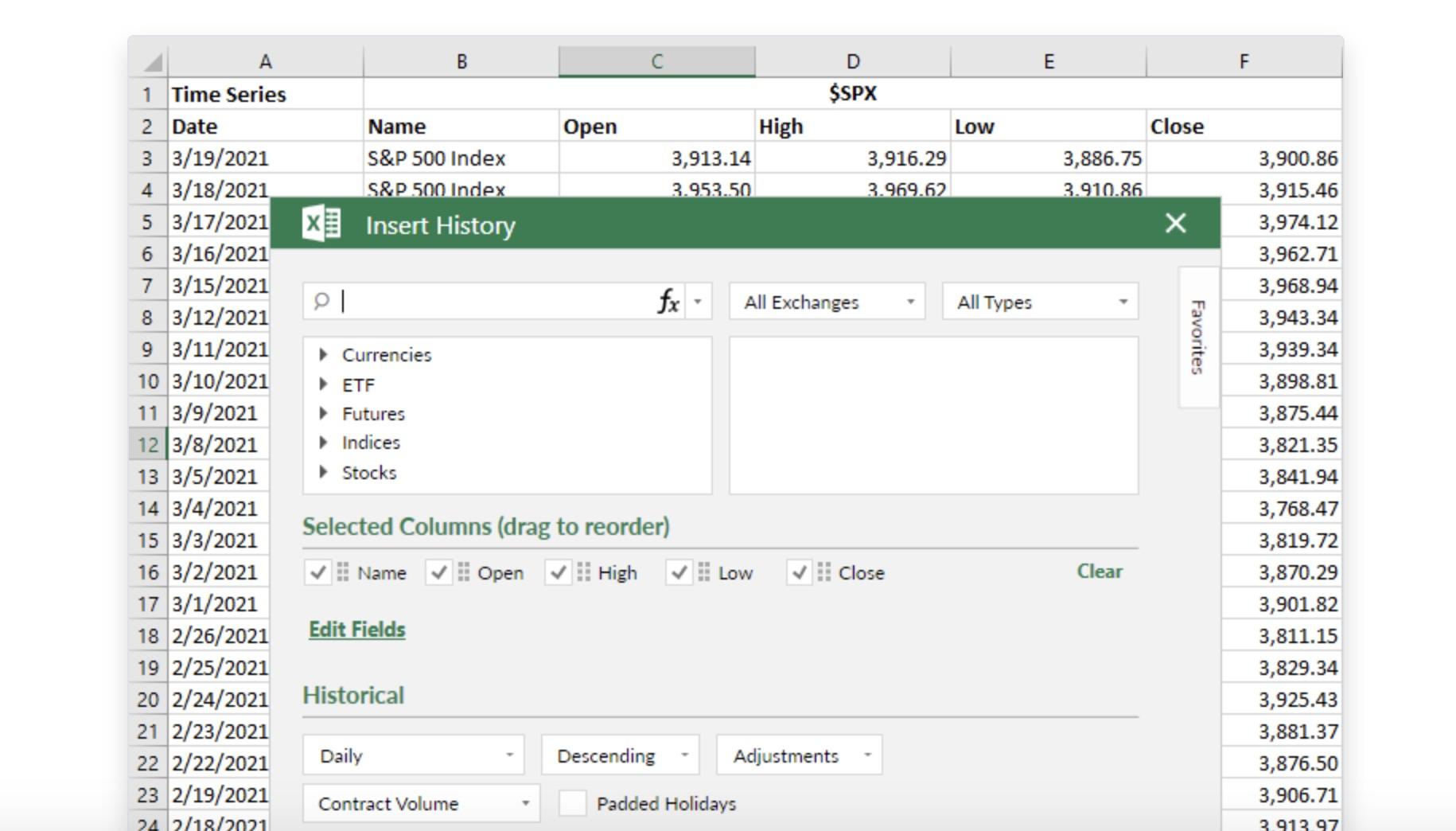1456x831 pixels.
Task: Click the magnifier icon in the search box
Action: pyautogui.click(x=322, y=301)
